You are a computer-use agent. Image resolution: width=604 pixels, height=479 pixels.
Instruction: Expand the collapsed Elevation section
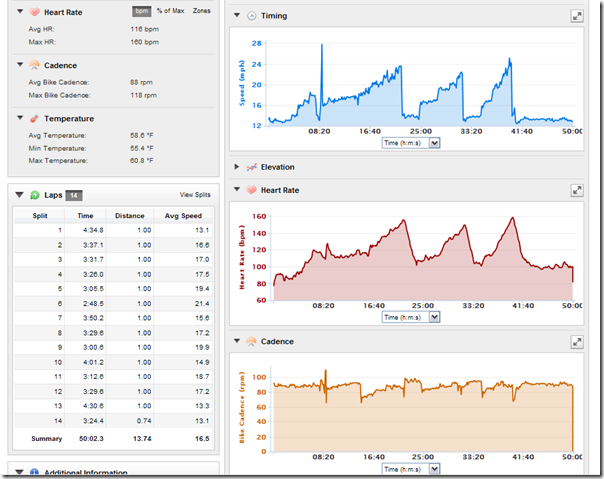click(236, 167)
